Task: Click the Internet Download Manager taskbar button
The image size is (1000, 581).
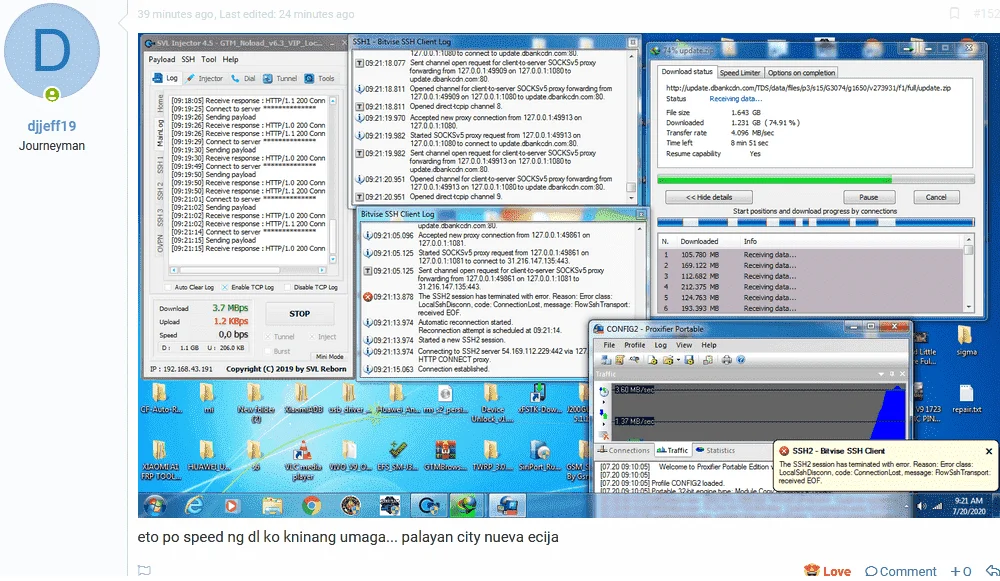Action: (x=467, y=506)
